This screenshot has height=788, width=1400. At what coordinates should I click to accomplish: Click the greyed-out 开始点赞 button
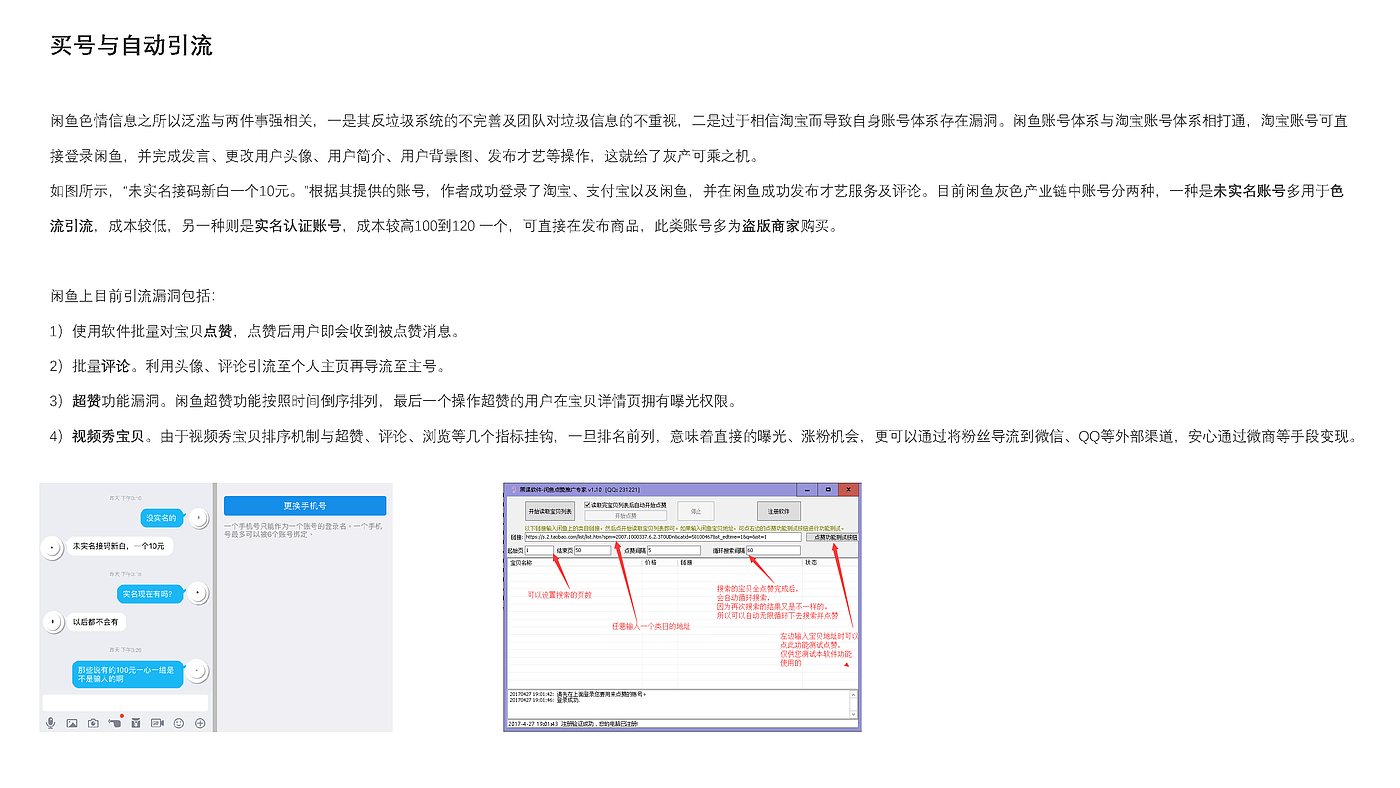click(x=626, y=516)
